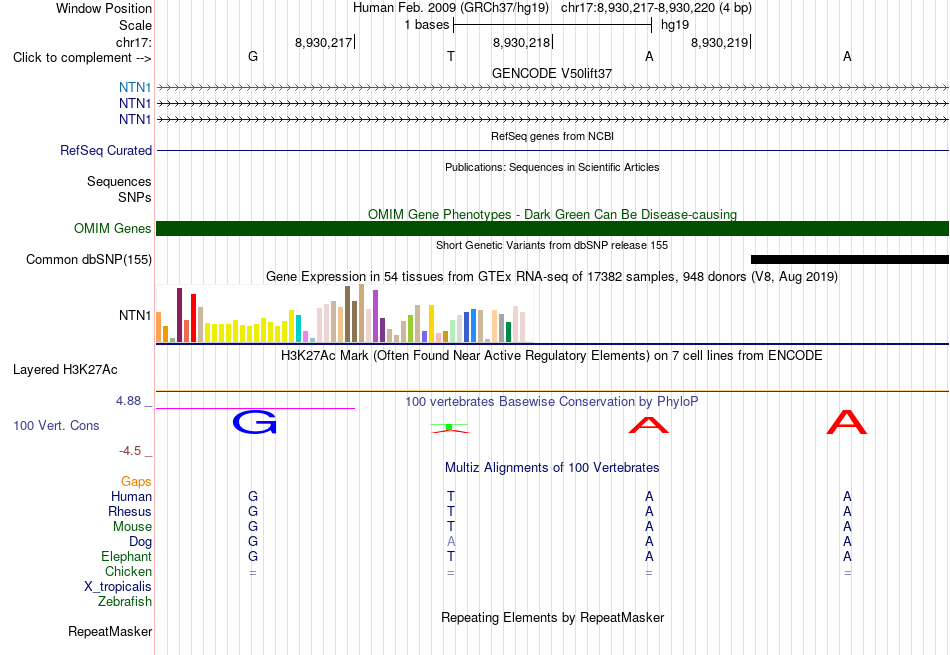Click the Sequences track label
950x655 pixels.
coord(119,181)
